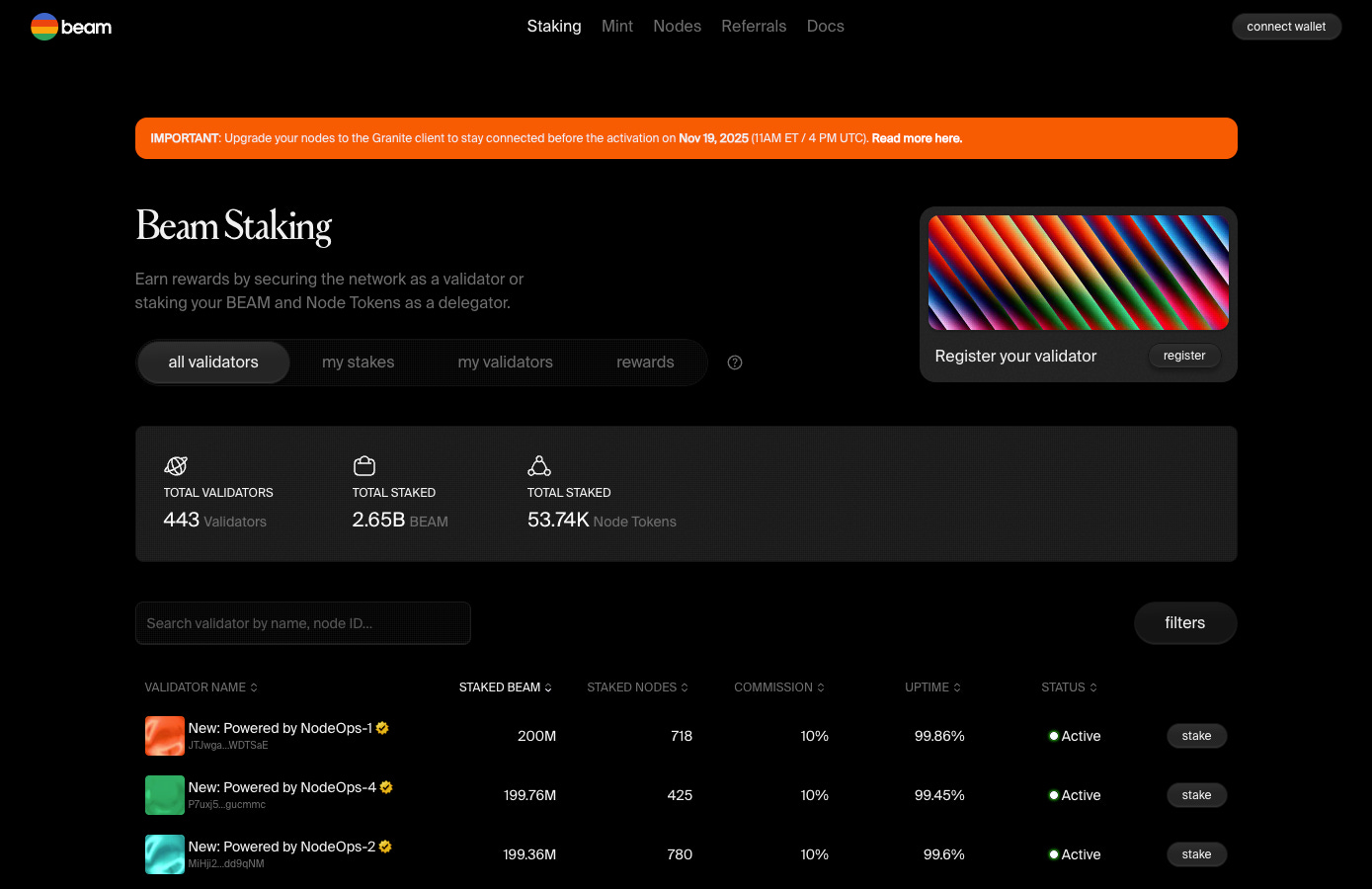
Task: Click verified badge beside NodeOps-4
Action: [386, 787]
